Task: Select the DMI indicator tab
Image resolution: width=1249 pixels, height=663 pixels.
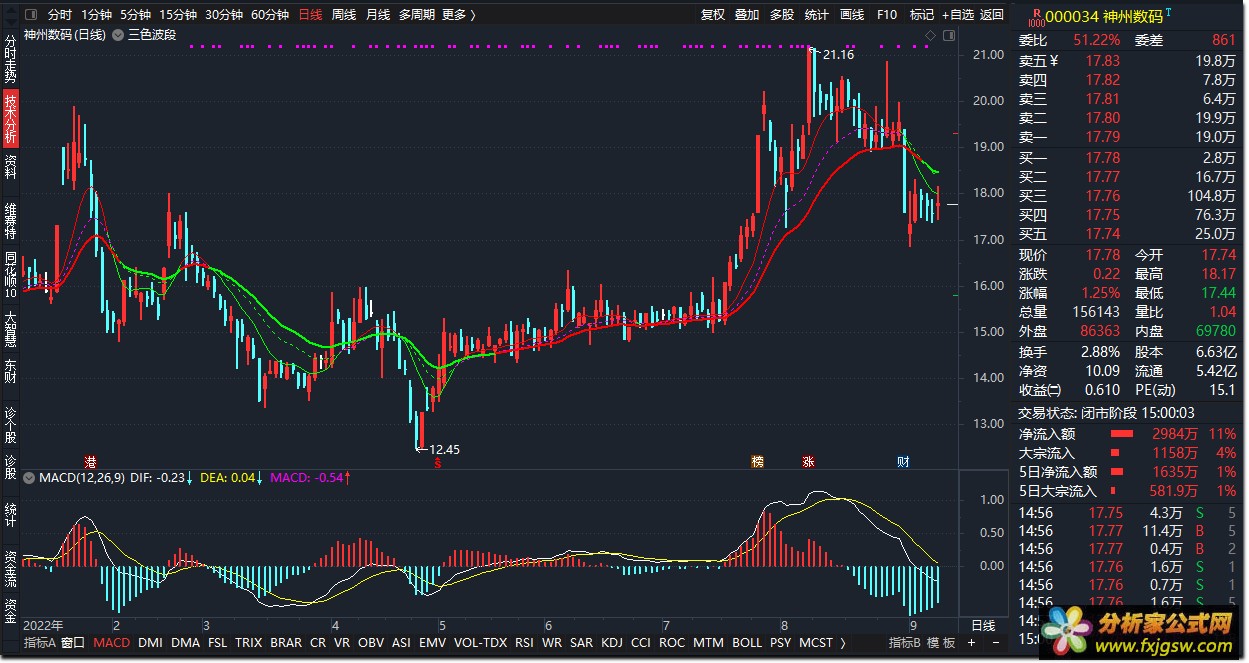Action: click(x=150, y=643)
